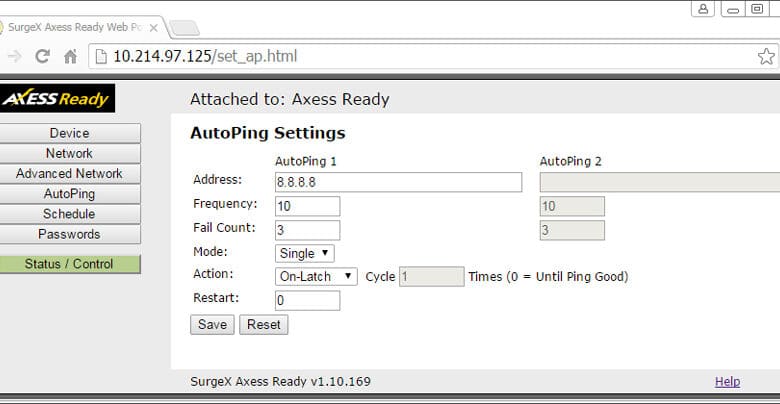Click the Axess Ready logo
This screenshot has width=780, height=404.
(x=57, y=99)
